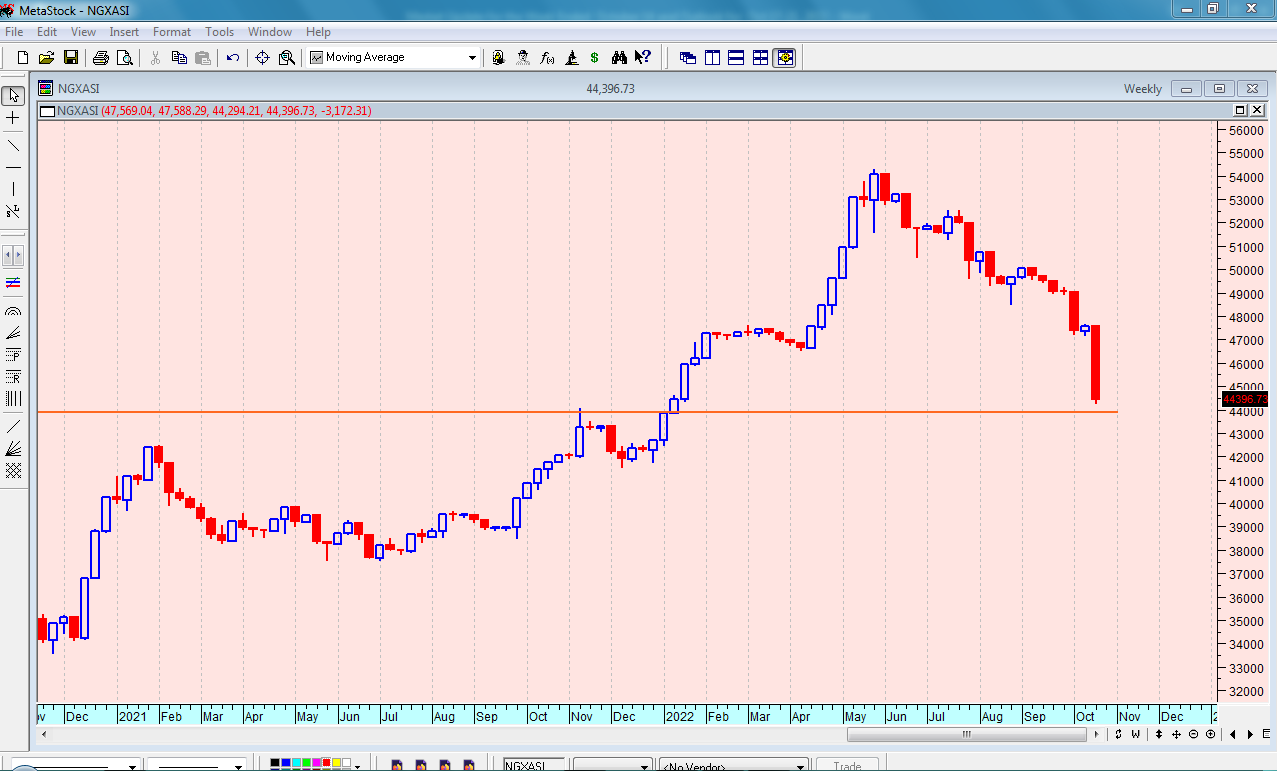The height and width of the screenshot is (771, 1277).
Task: Select the trendline drawing tool
Action: coord(13,145)
